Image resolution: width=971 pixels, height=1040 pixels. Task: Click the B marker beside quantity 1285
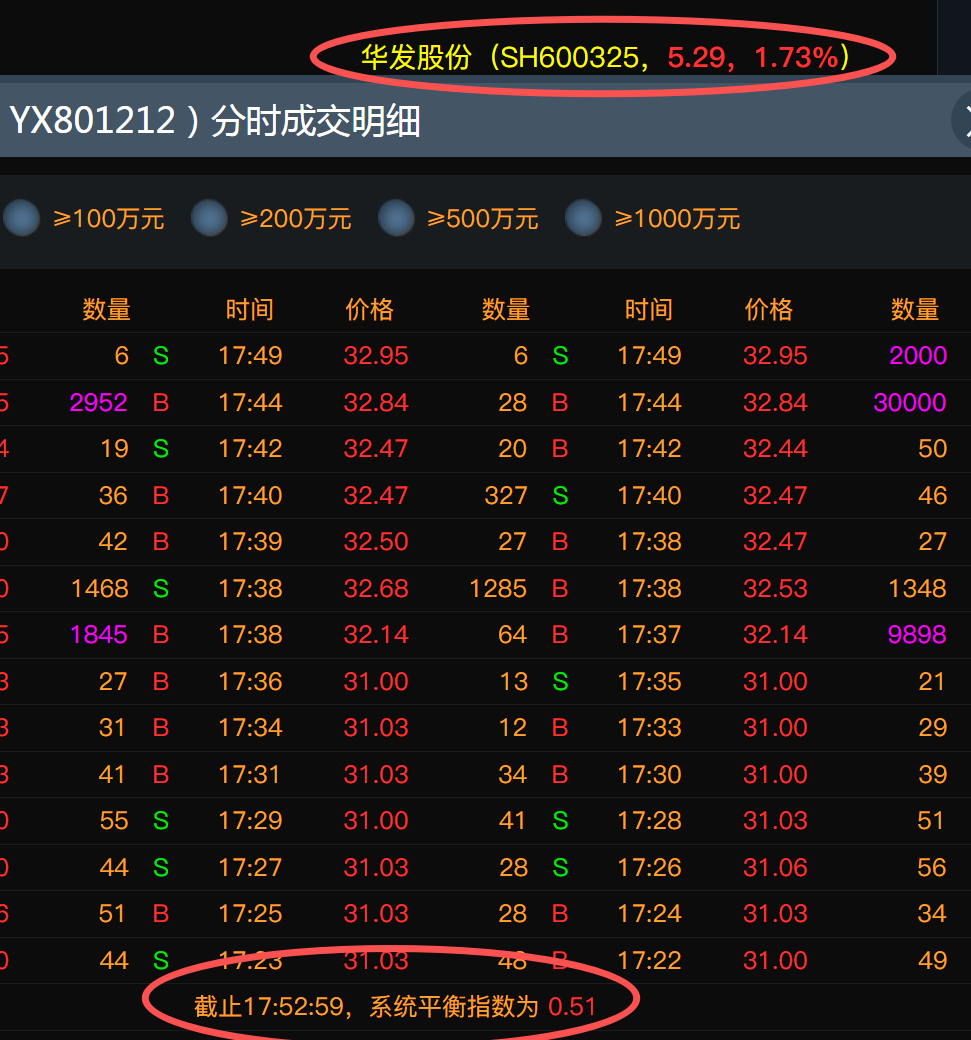(560, 588)
